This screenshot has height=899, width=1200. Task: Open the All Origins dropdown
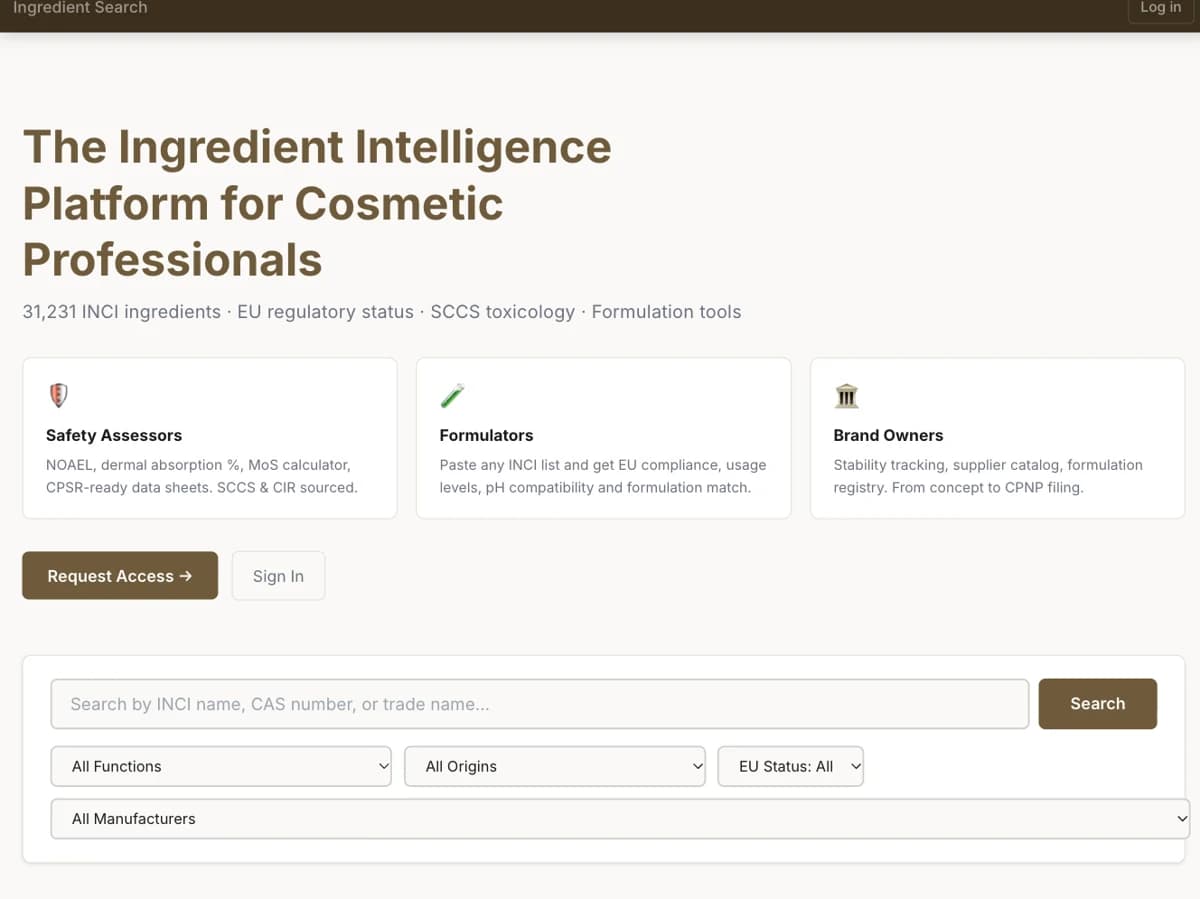tap(555, 766)
